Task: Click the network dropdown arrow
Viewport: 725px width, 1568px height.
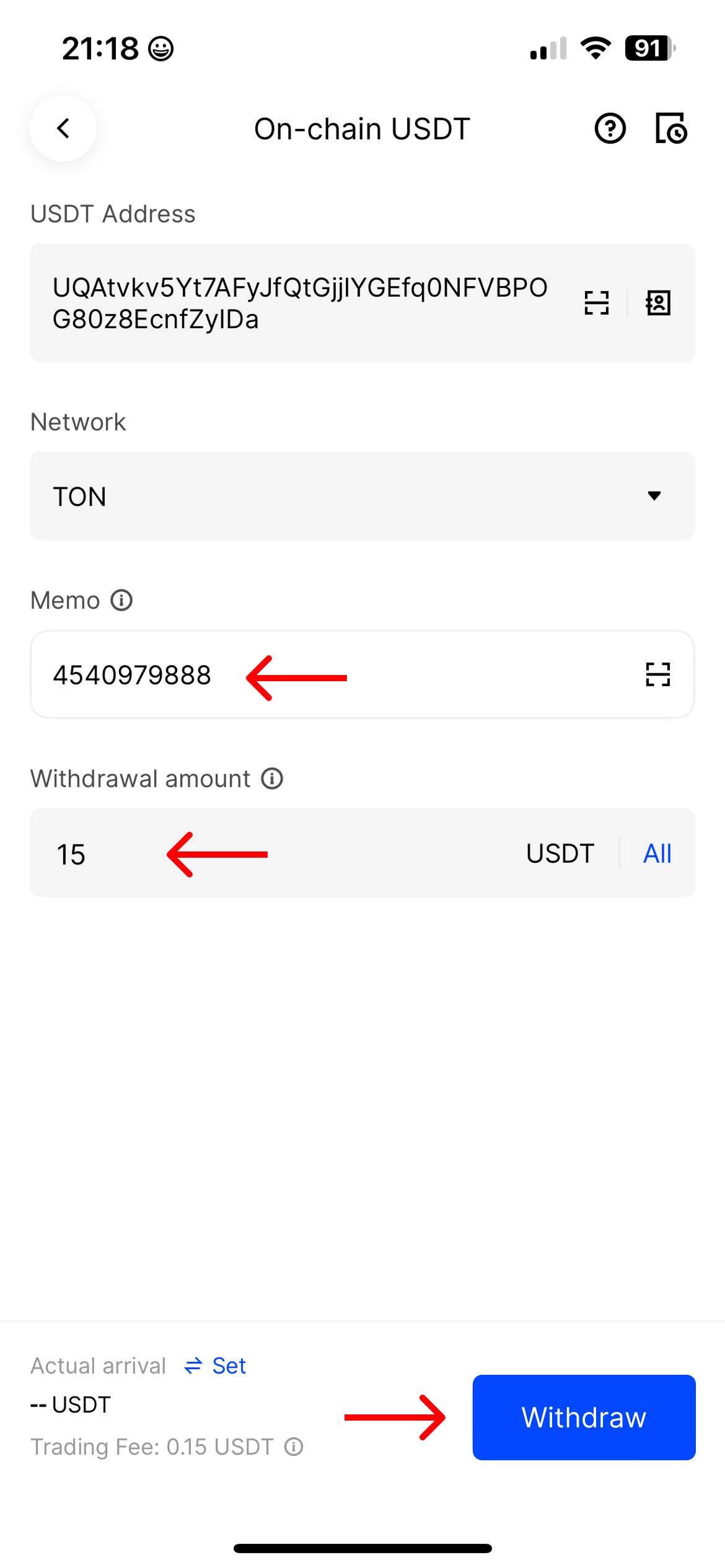Action: click(654, 495)
